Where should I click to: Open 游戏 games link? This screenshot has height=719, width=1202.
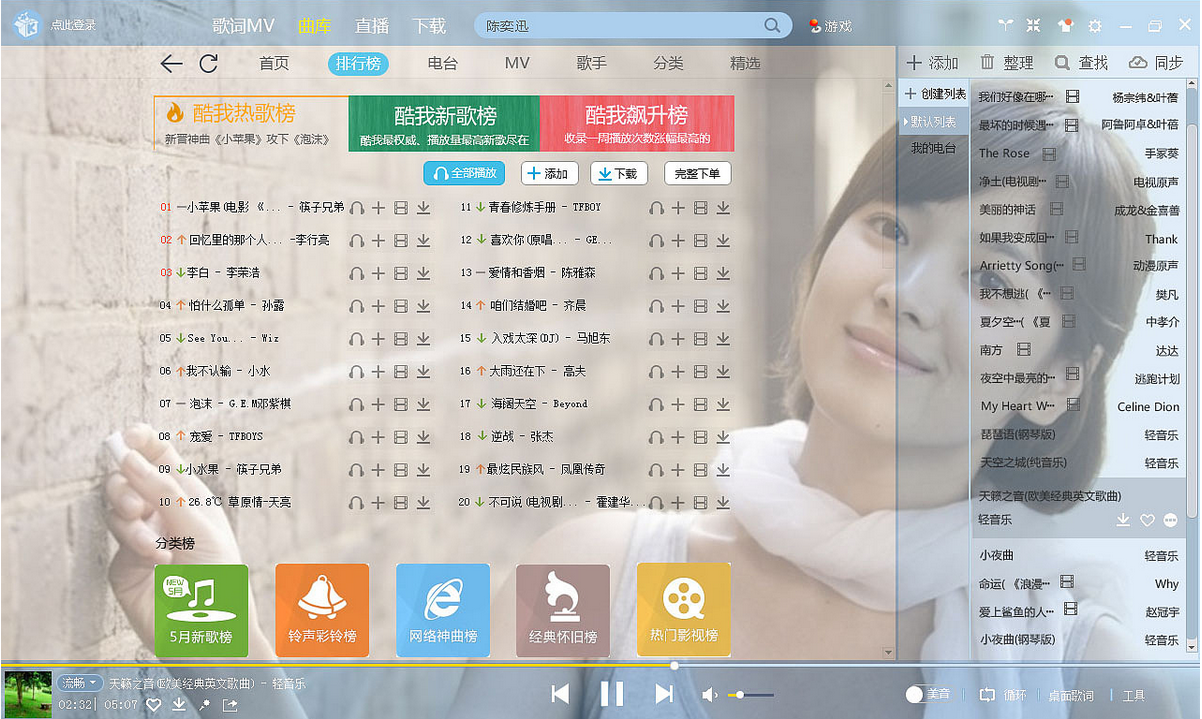tap(831, 26)
